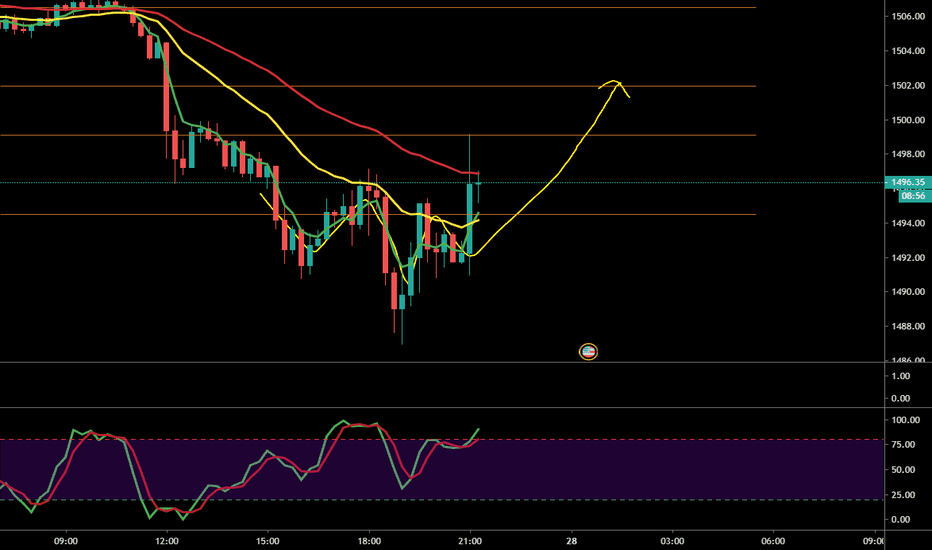Click the 0.00 stochastic scale label
The width and height of the screenshot is (932, 550).
tap(900, 520)
